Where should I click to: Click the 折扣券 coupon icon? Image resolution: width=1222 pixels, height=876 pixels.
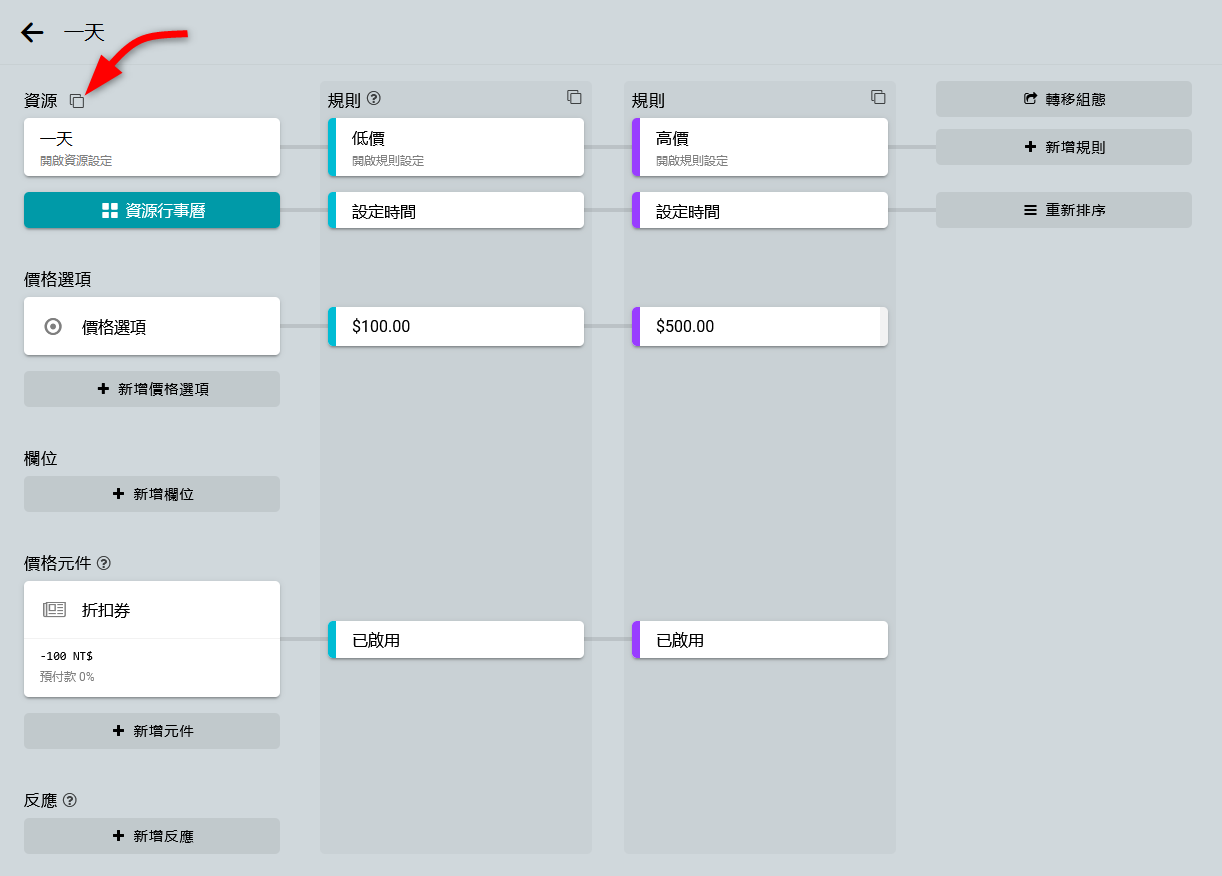(54, 610)
